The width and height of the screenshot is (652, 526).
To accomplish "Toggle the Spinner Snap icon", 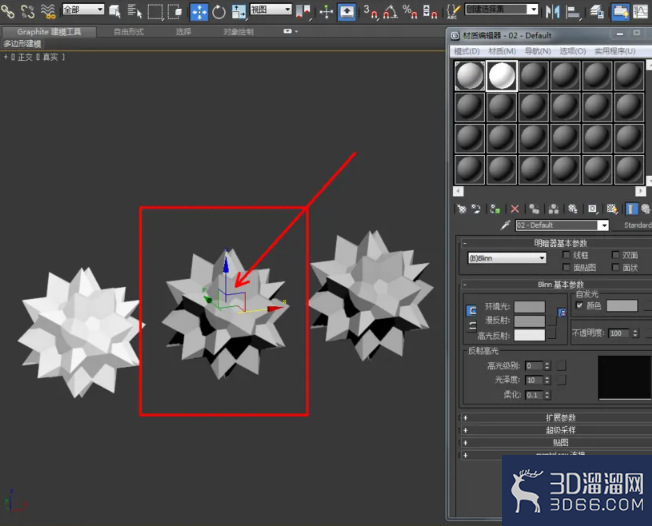I will [430, 12].
